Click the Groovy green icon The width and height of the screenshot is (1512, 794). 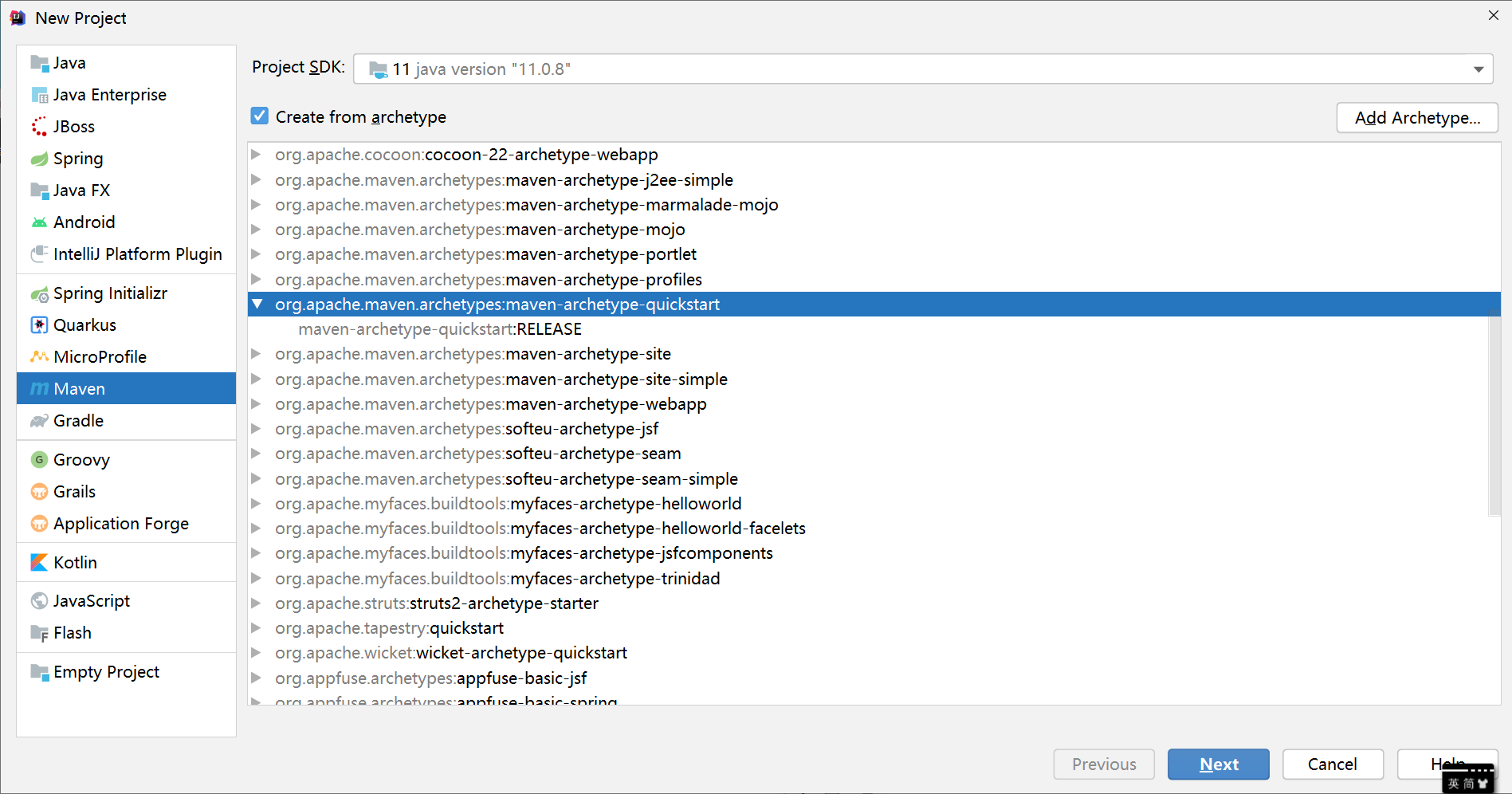(39, 460)
